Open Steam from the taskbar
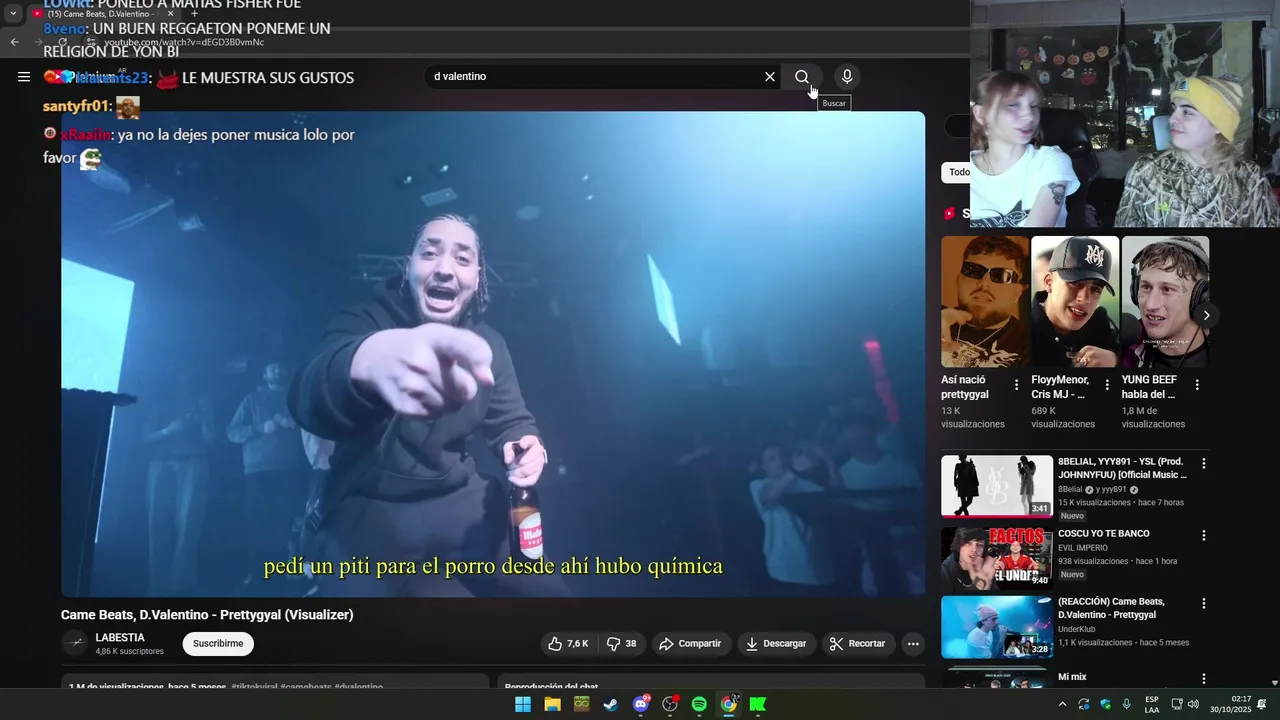 pyautogui.click(x=610, y=704)
